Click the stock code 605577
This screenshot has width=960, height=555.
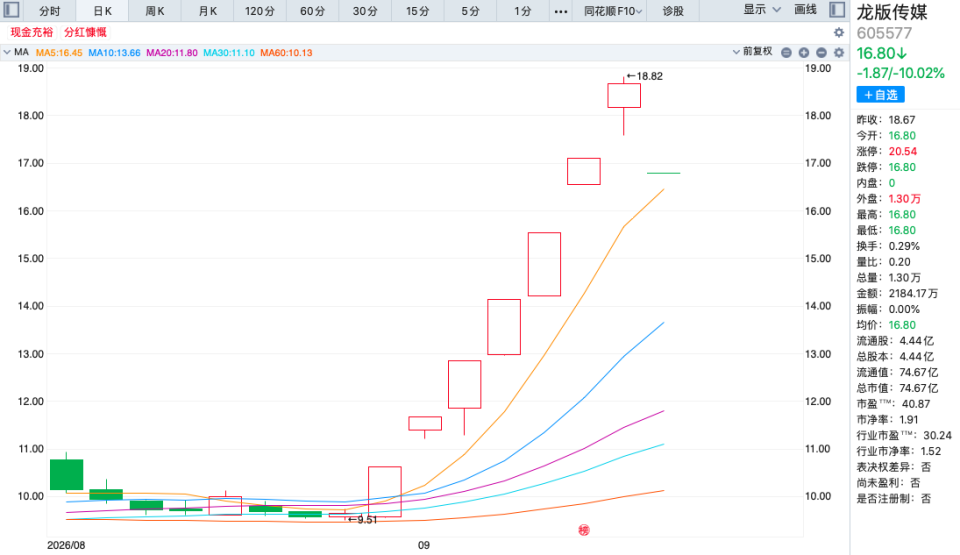(x=885, y=33)
